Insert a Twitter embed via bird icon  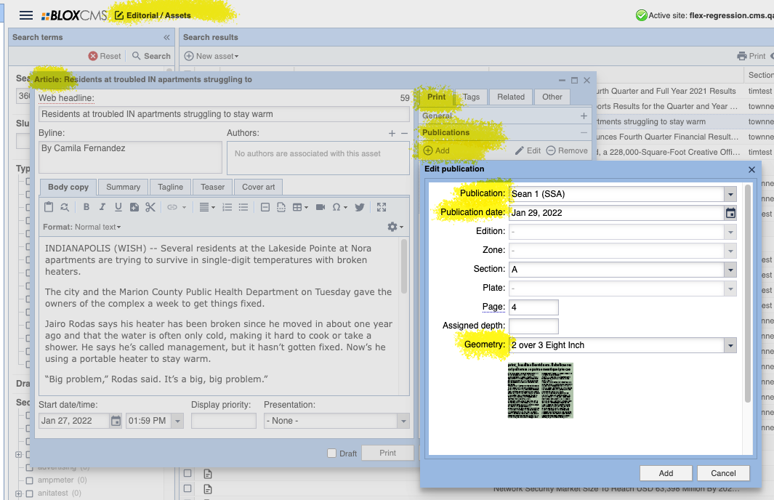pyautogui.click(x=359, y=207)
